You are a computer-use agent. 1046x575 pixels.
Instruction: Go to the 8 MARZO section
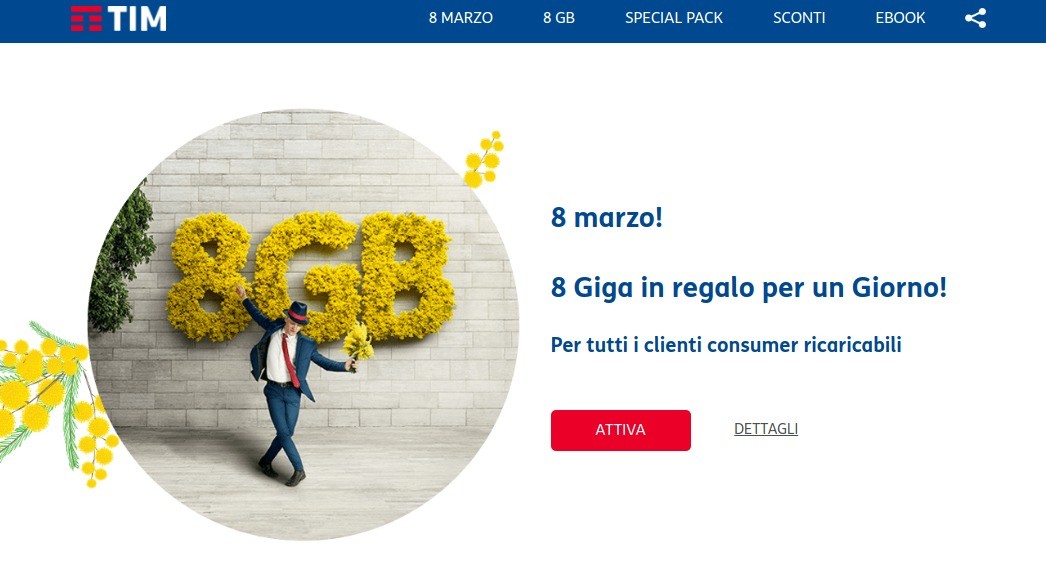click(460, 18)
